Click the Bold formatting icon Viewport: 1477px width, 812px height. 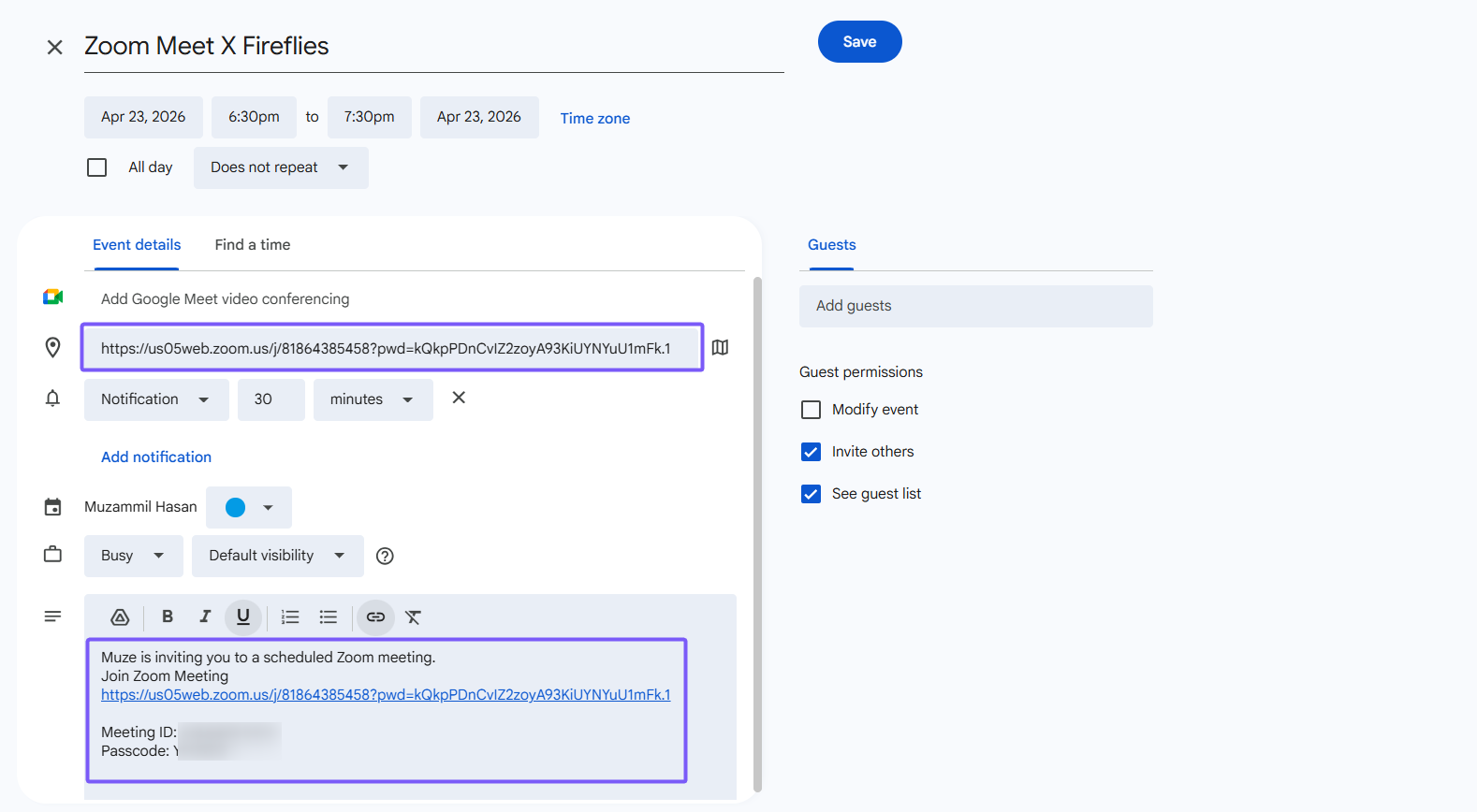[168, 616]
